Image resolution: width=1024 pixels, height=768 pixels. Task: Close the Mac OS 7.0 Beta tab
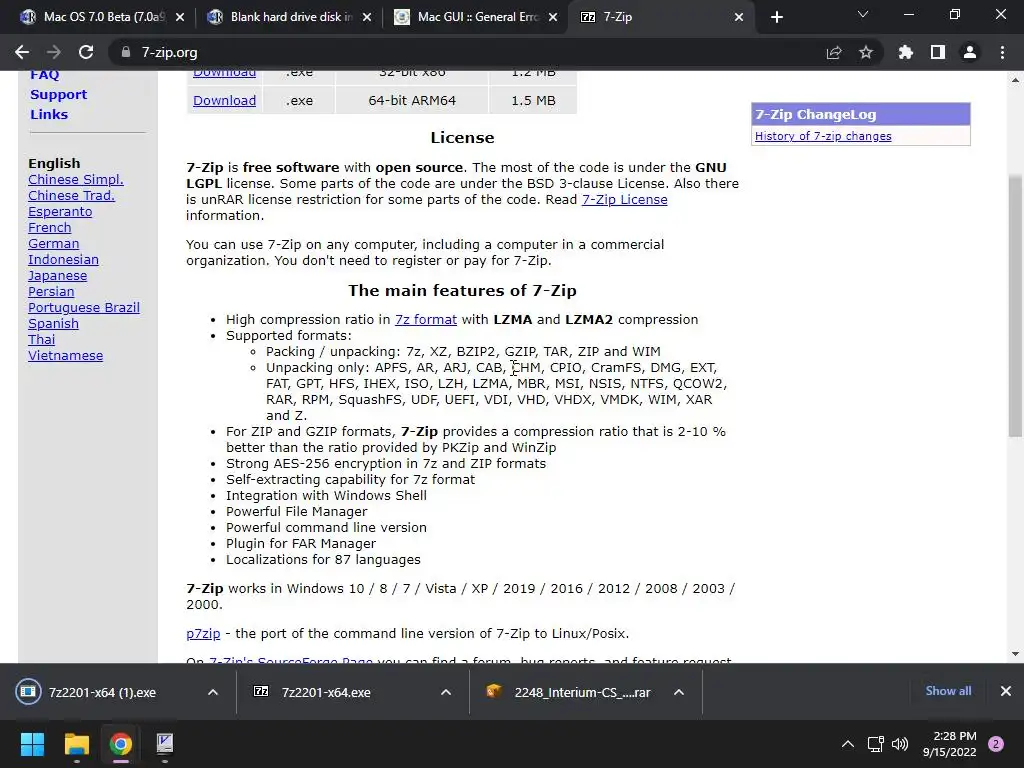coord(180,17)
